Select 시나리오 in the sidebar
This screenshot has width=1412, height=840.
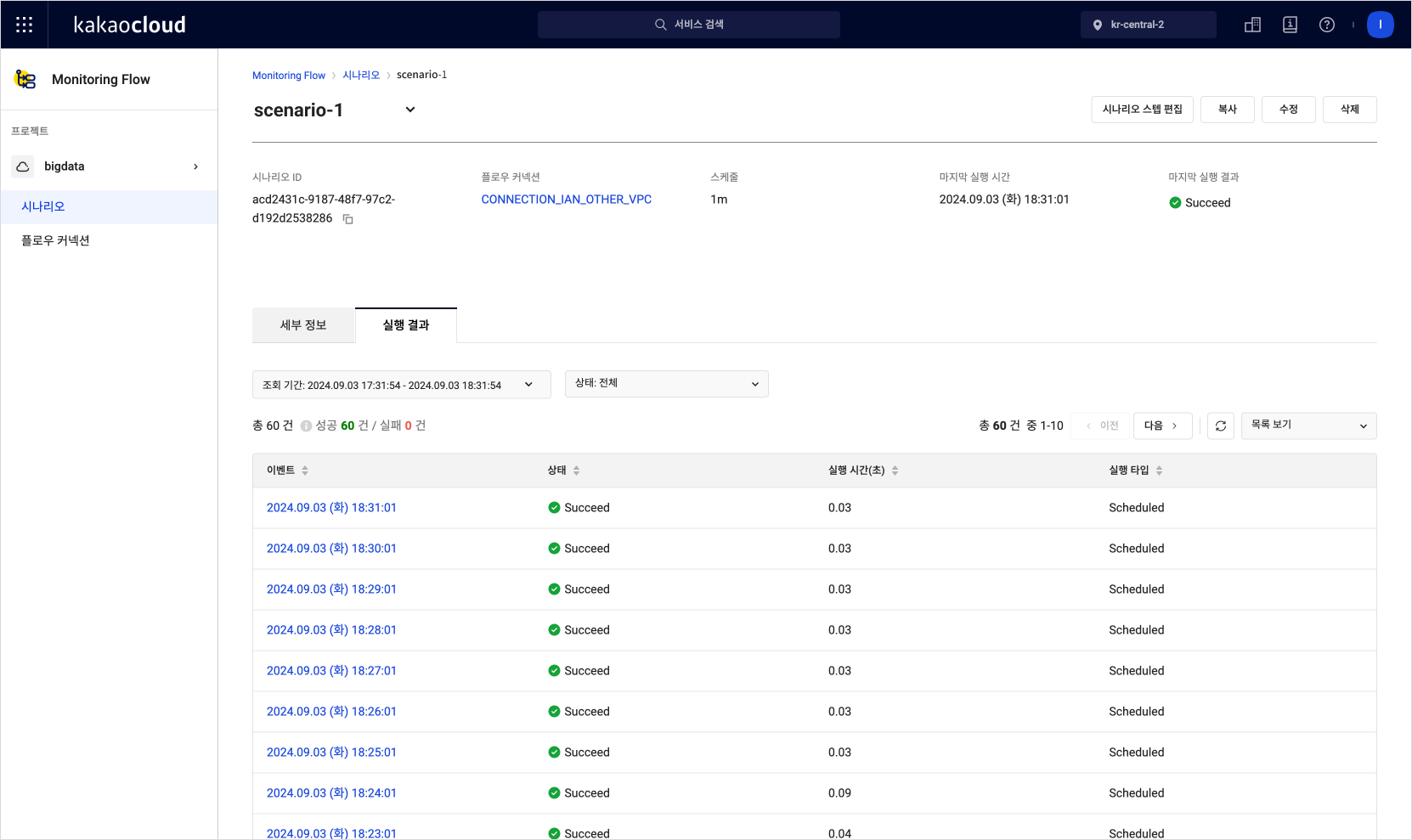coord(109,206)
